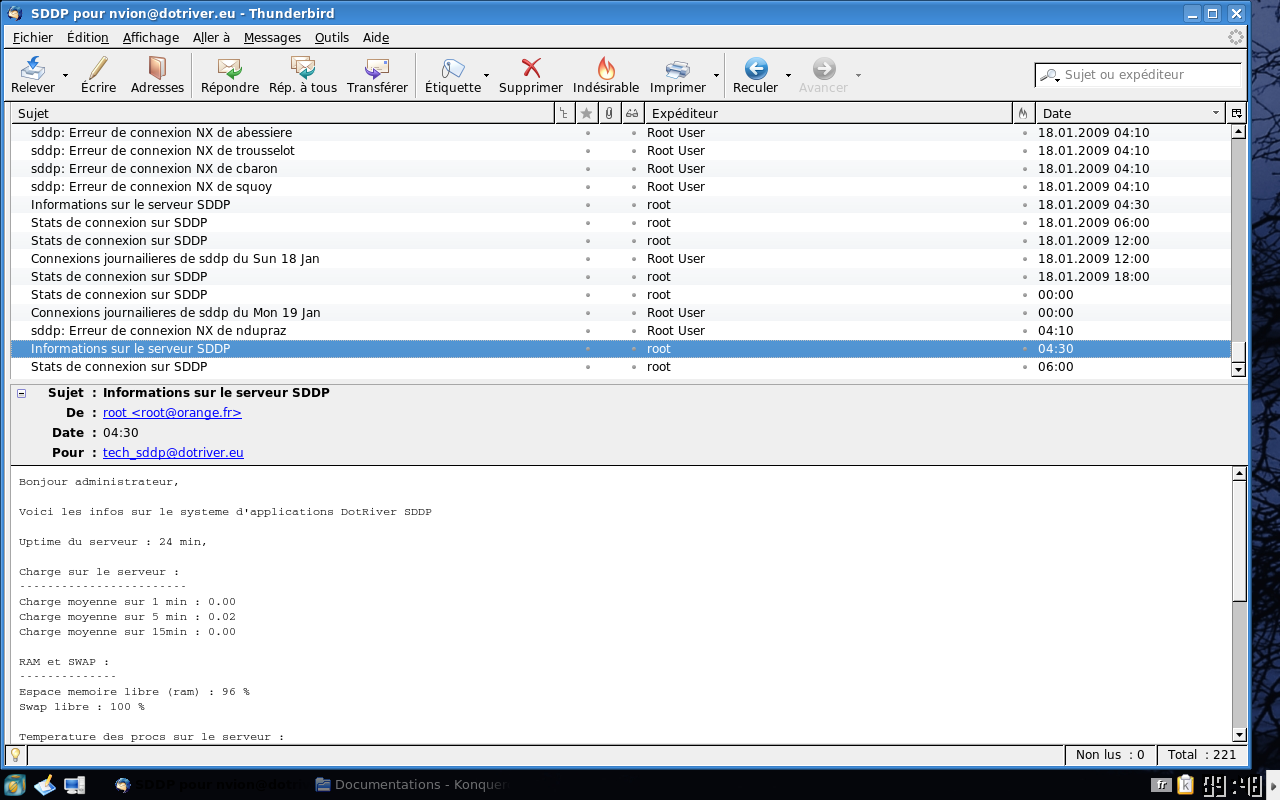Screen dimensions: 1280x800
Task: Print the email with Imprimer
Action: 678,69
